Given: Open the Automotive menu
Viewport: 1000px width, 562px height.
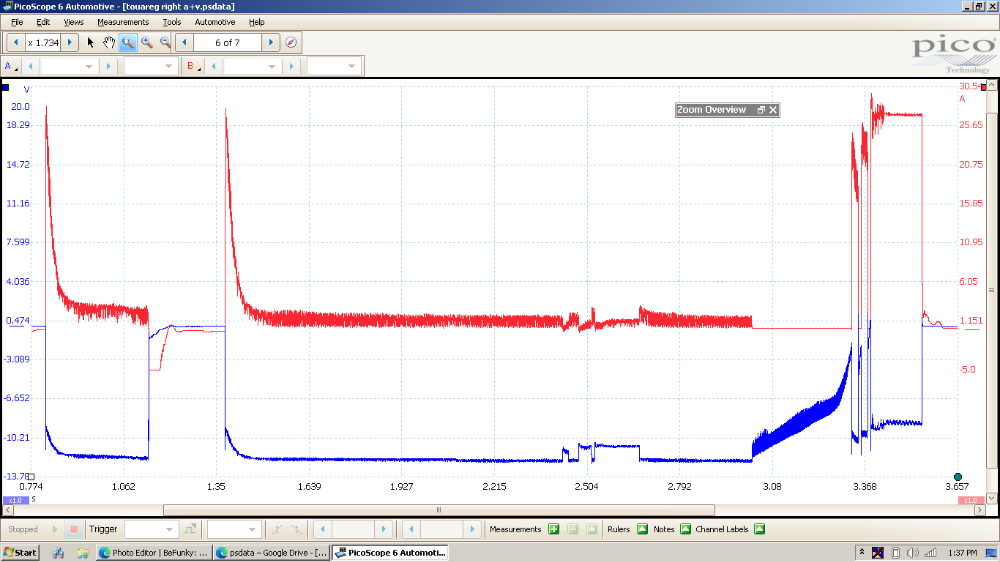Looking at the screenshot, I should point(215,22).
